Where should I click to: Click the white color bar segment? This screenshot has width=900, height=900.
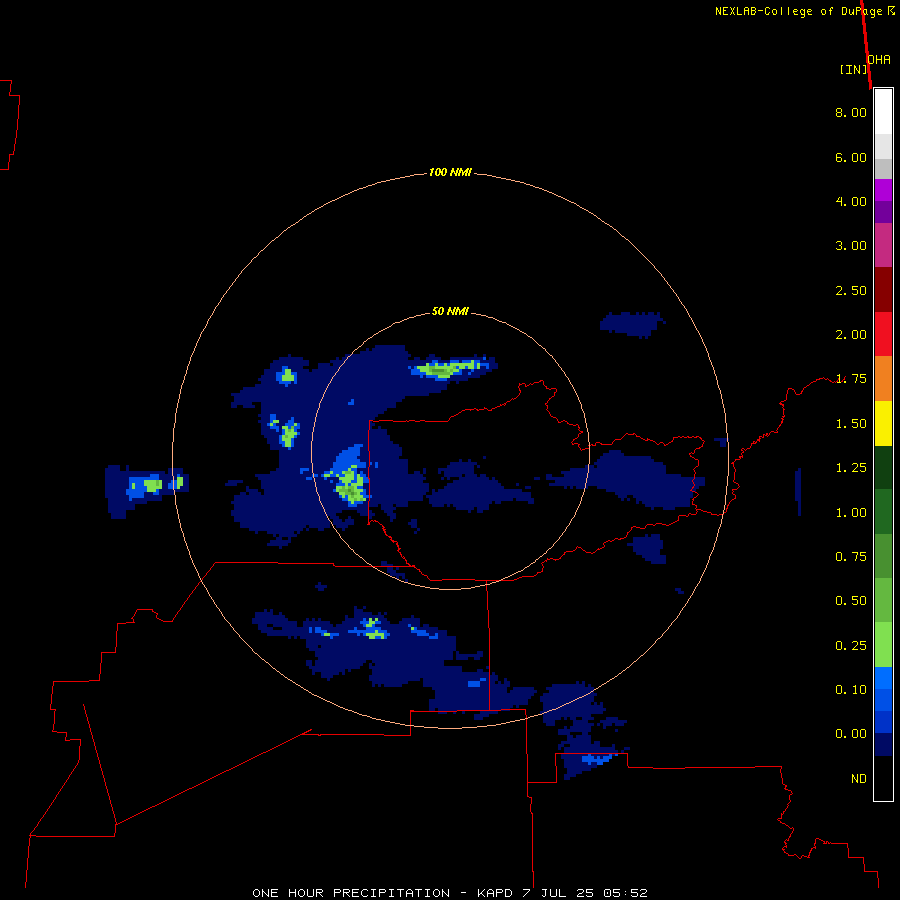tap(883, 112)
